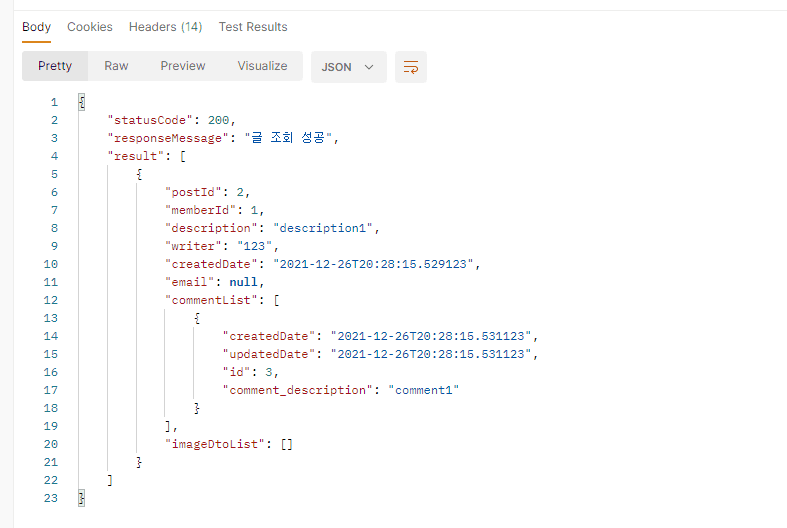
Task: Click the "commentList" key
Action: pos(208,300)
